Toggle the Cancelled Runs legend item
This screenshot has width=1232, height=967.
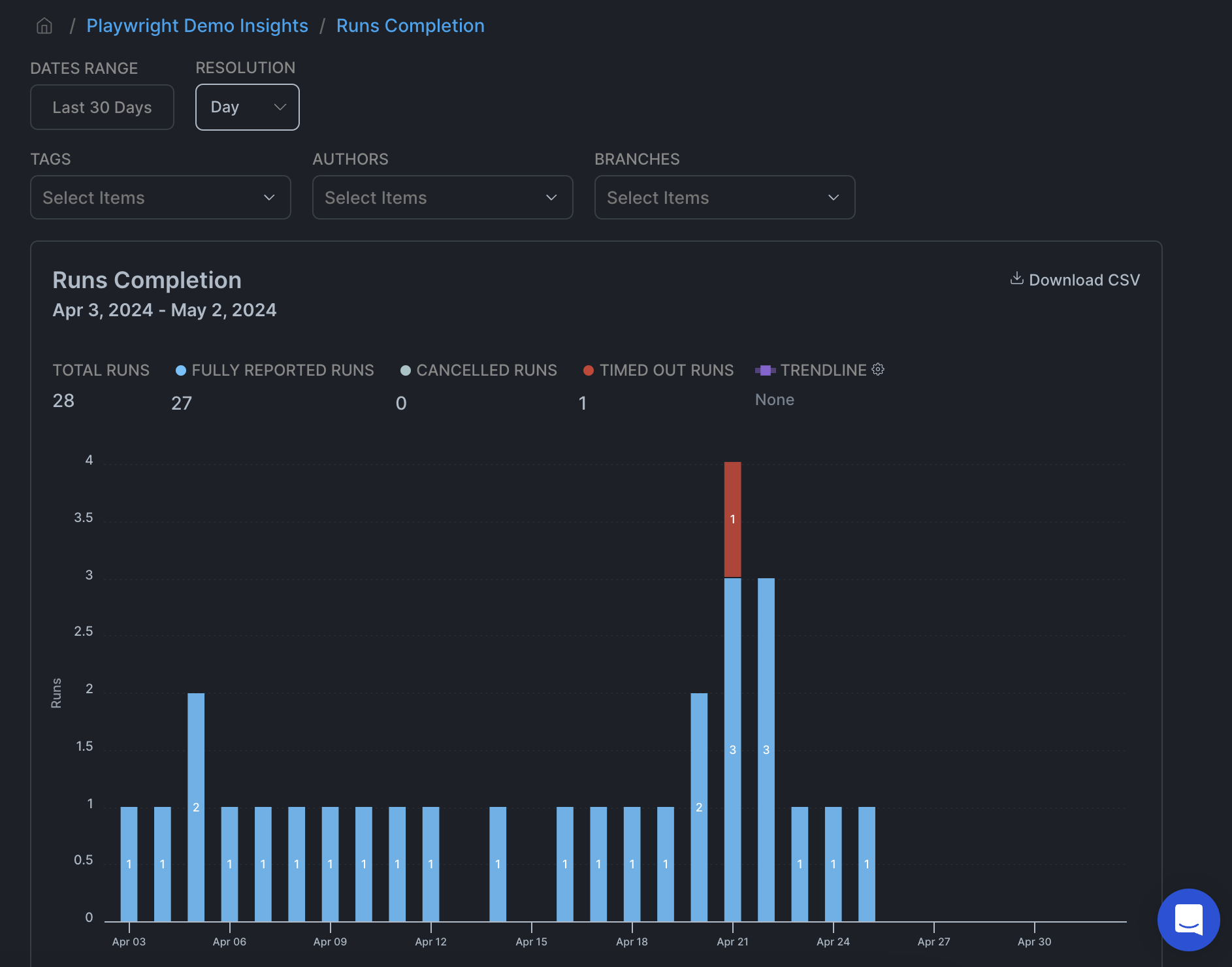point(479,370)
